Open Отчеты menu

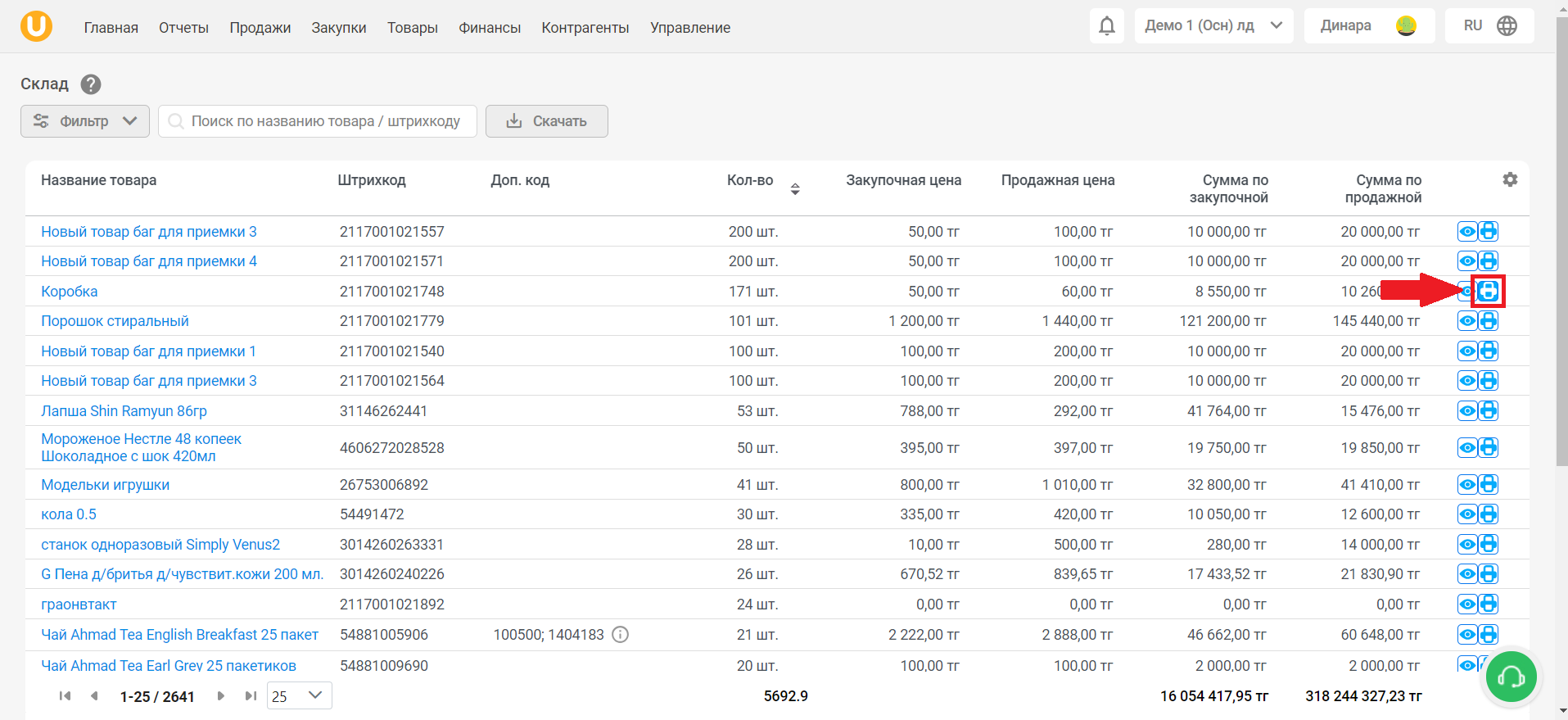click(184, 28)
